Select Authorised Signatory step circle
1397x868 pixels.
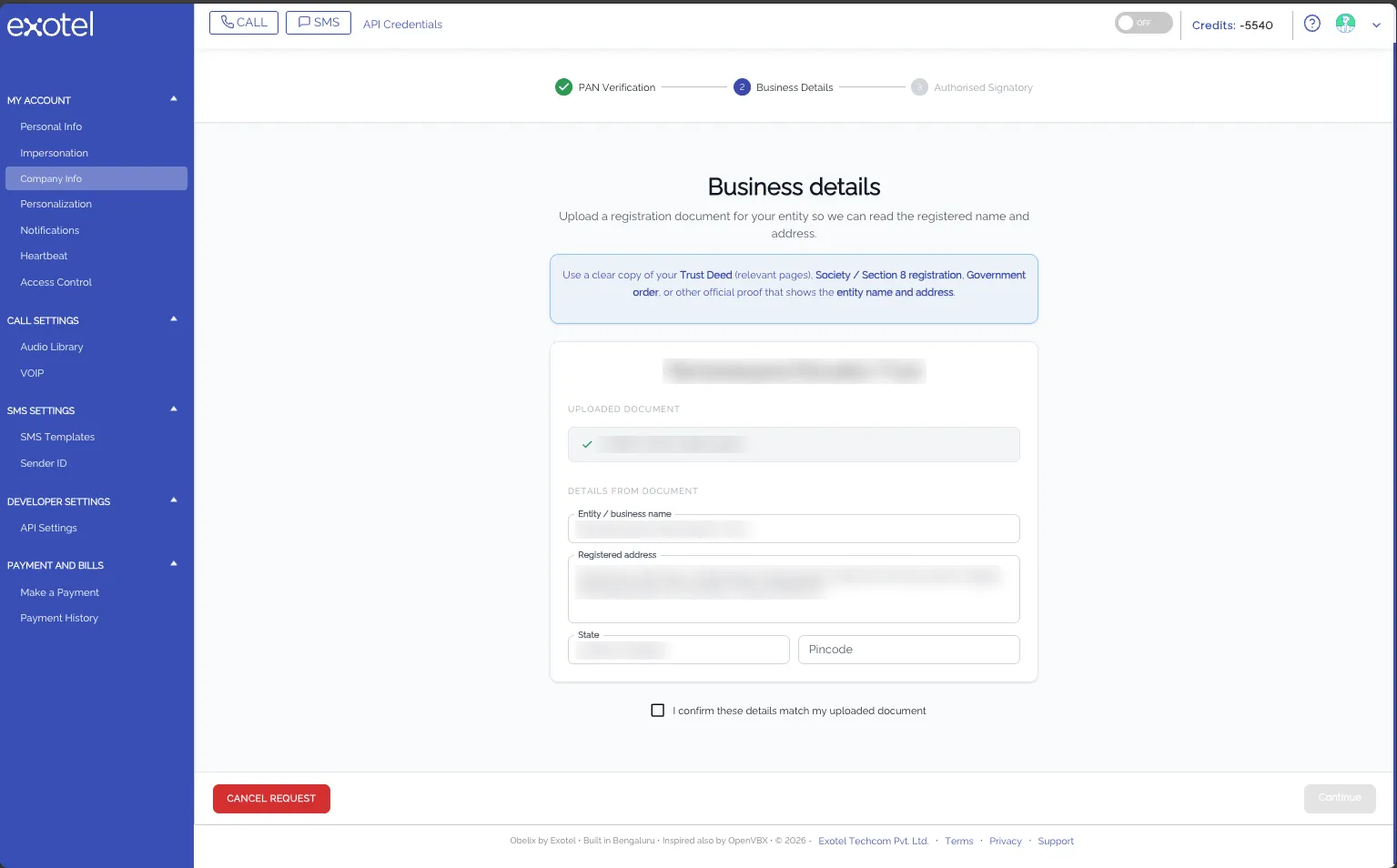click(919, 87)
